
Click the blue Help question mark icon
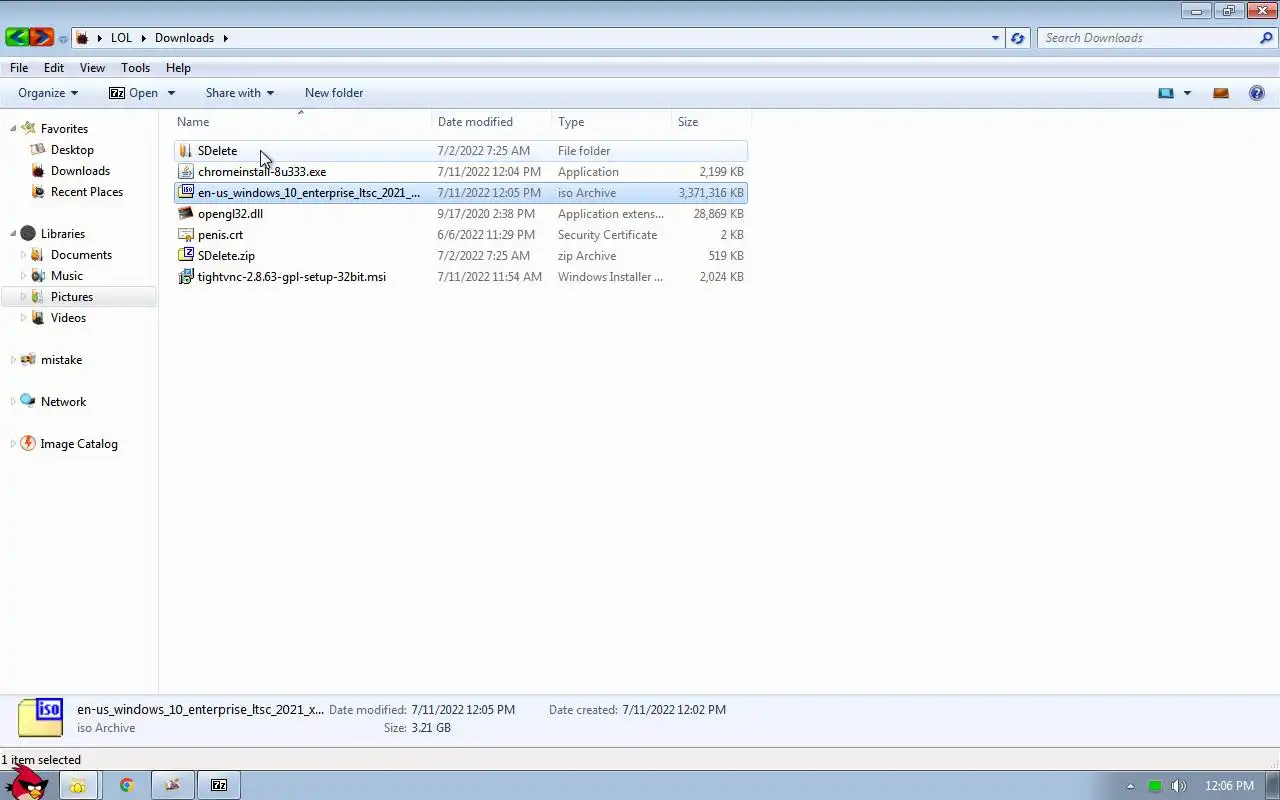pyautogui.click(x=1257, y=93)
